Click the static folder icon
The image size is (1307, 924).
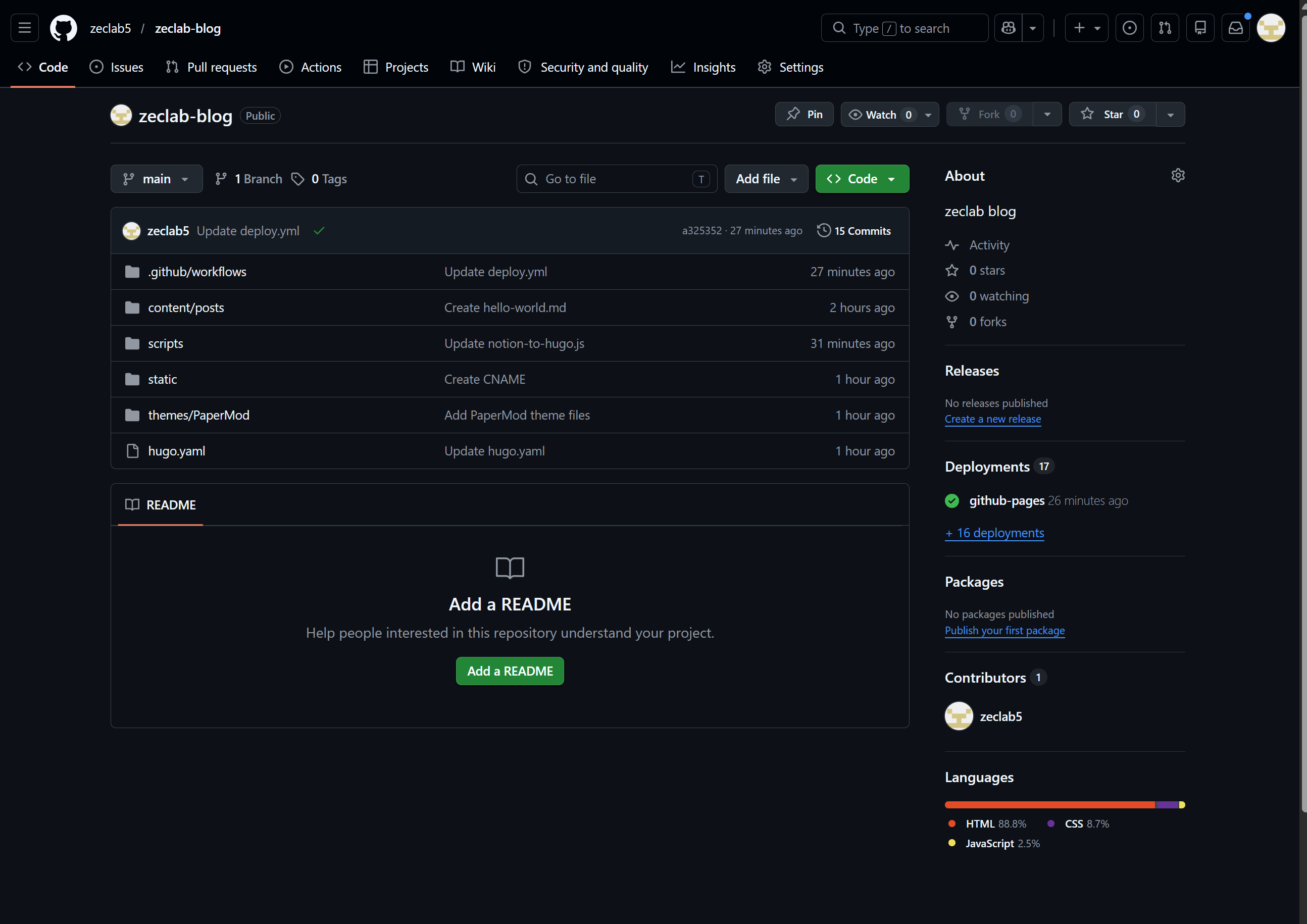pyautogui.click(x=132, y=379)
